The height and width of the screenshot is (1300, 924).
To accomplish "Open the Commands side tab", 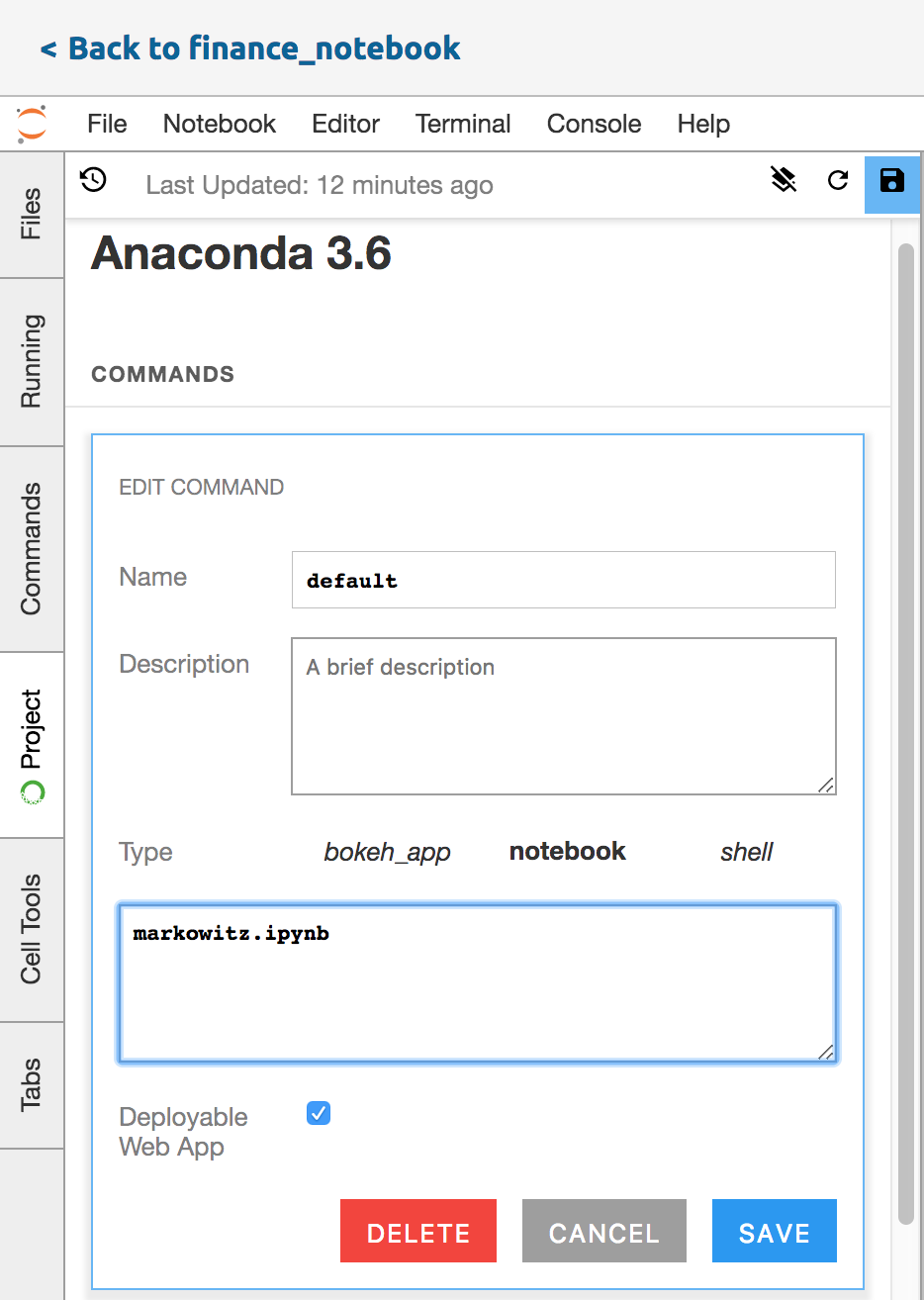I will 32,548.
